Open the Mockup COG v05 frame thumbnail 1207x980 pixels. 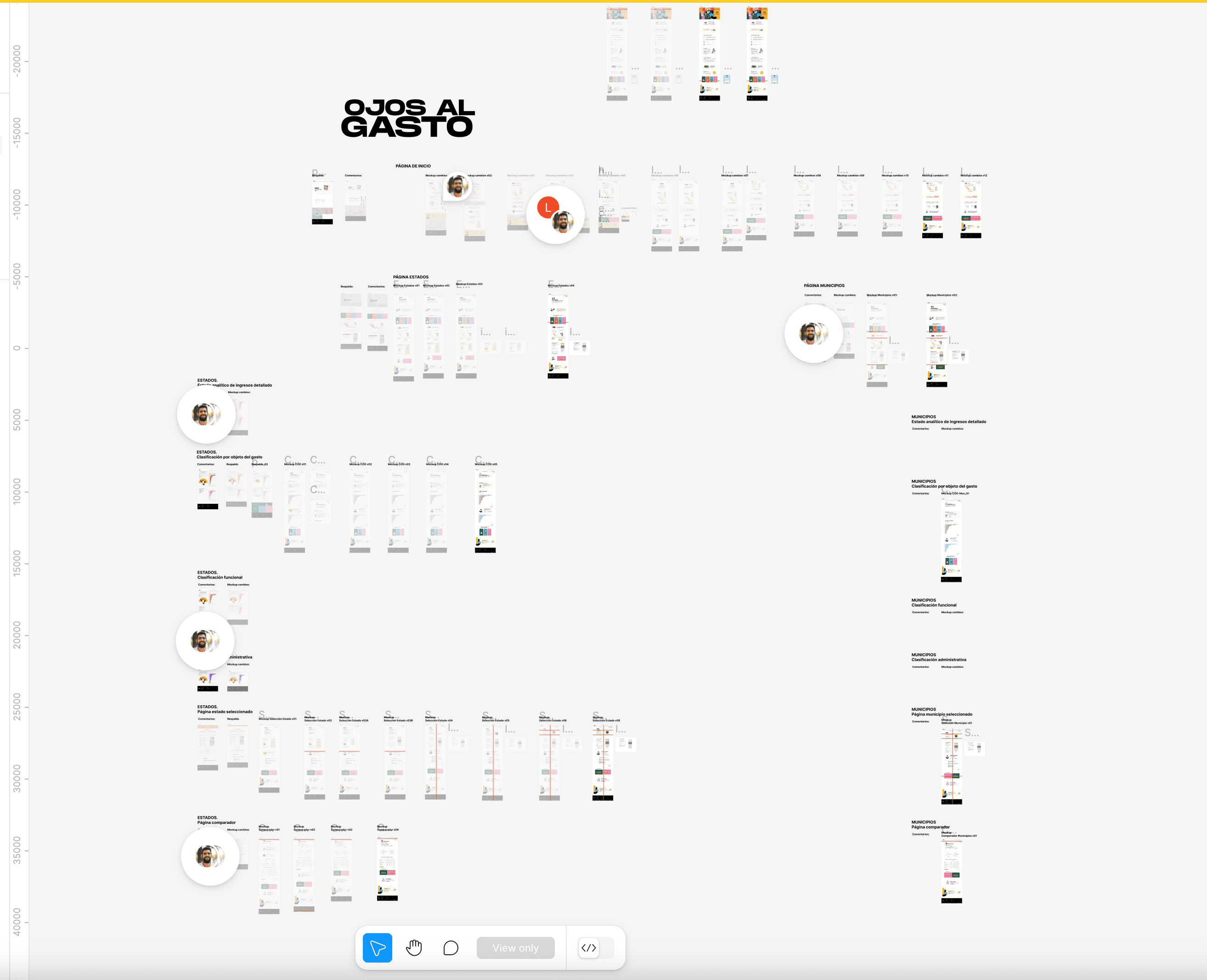[485, 511]
